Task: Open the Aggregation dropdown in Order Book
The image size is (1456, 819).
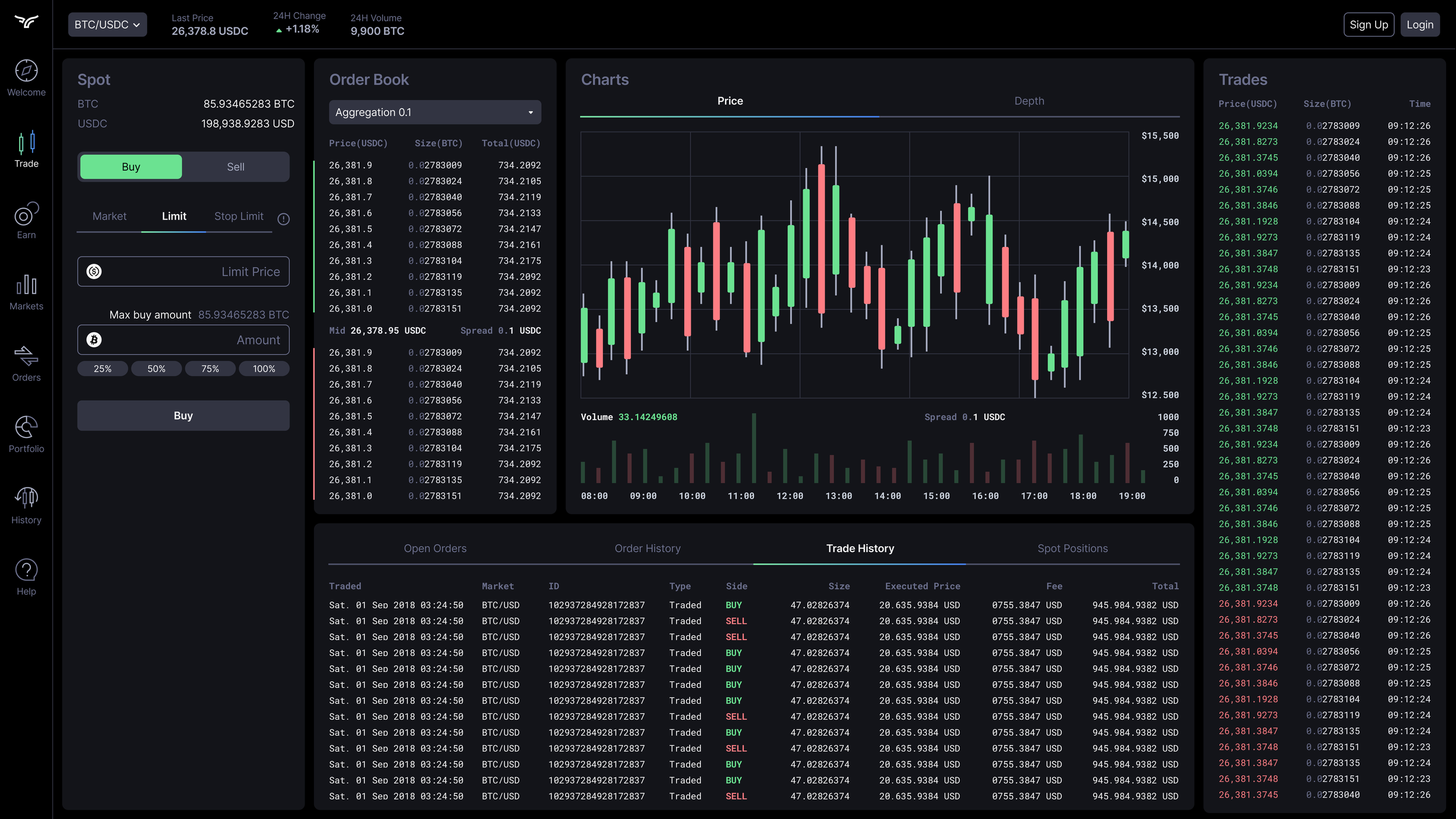Action: click(x=434, y=112)
